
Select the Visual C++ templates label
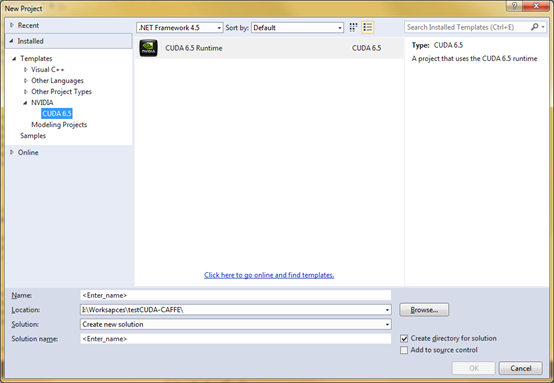48,70
